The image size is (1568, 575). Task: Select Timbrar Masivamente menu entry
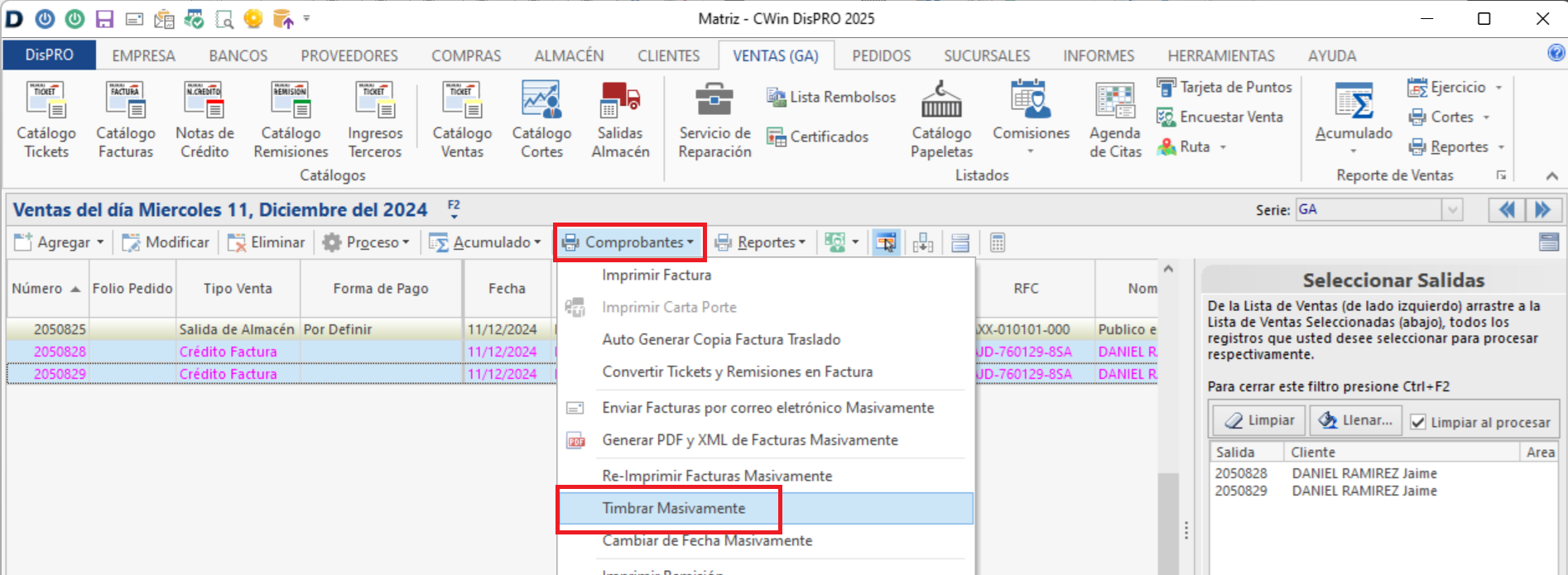point(673,508)
